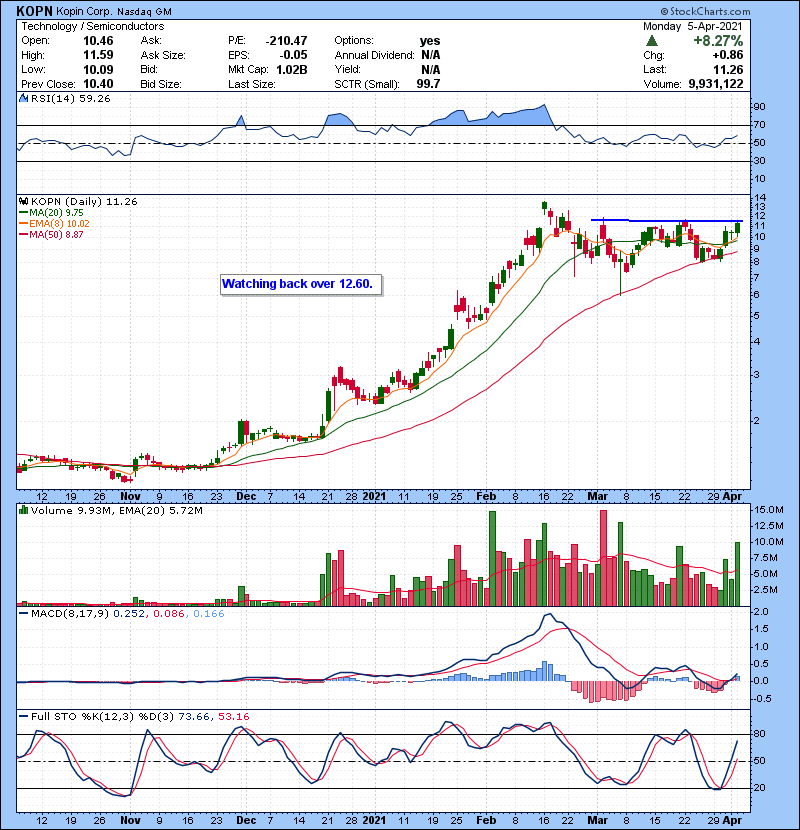The image size is (800, 830).
Task: Select the KOPN ticker symbol in the title
Action: [34, 11]
